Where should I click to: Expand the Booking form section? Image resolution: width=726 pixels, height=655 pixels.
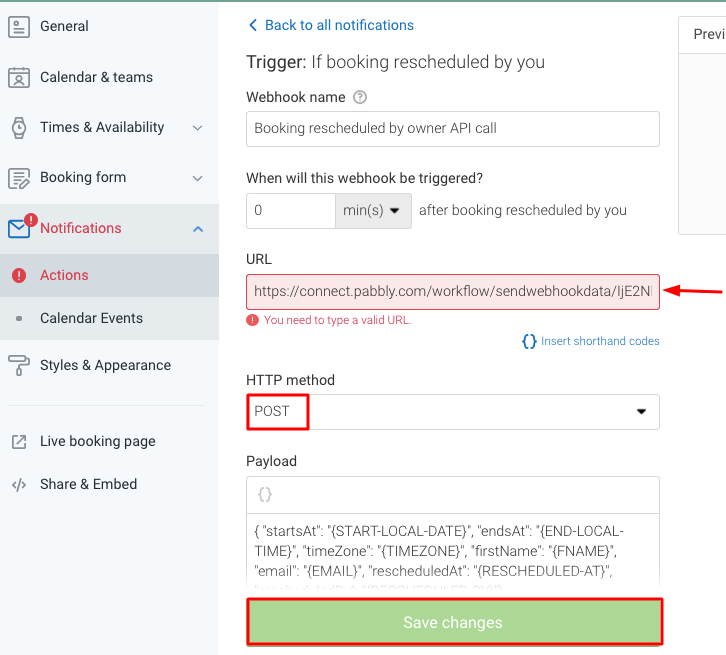click(x=197, y=178)
